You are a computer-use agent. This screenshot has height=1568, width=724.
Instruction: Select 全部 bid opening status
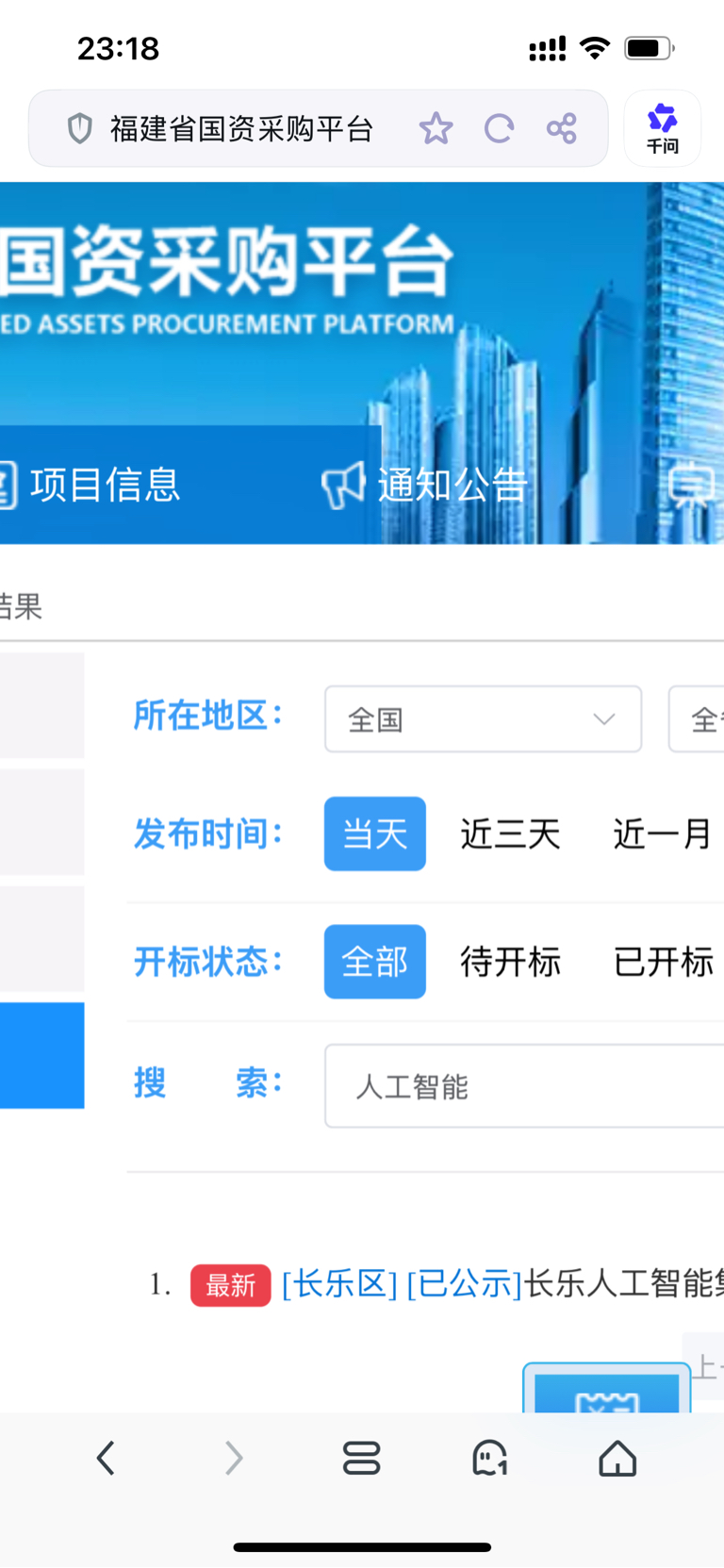[375, 962]
